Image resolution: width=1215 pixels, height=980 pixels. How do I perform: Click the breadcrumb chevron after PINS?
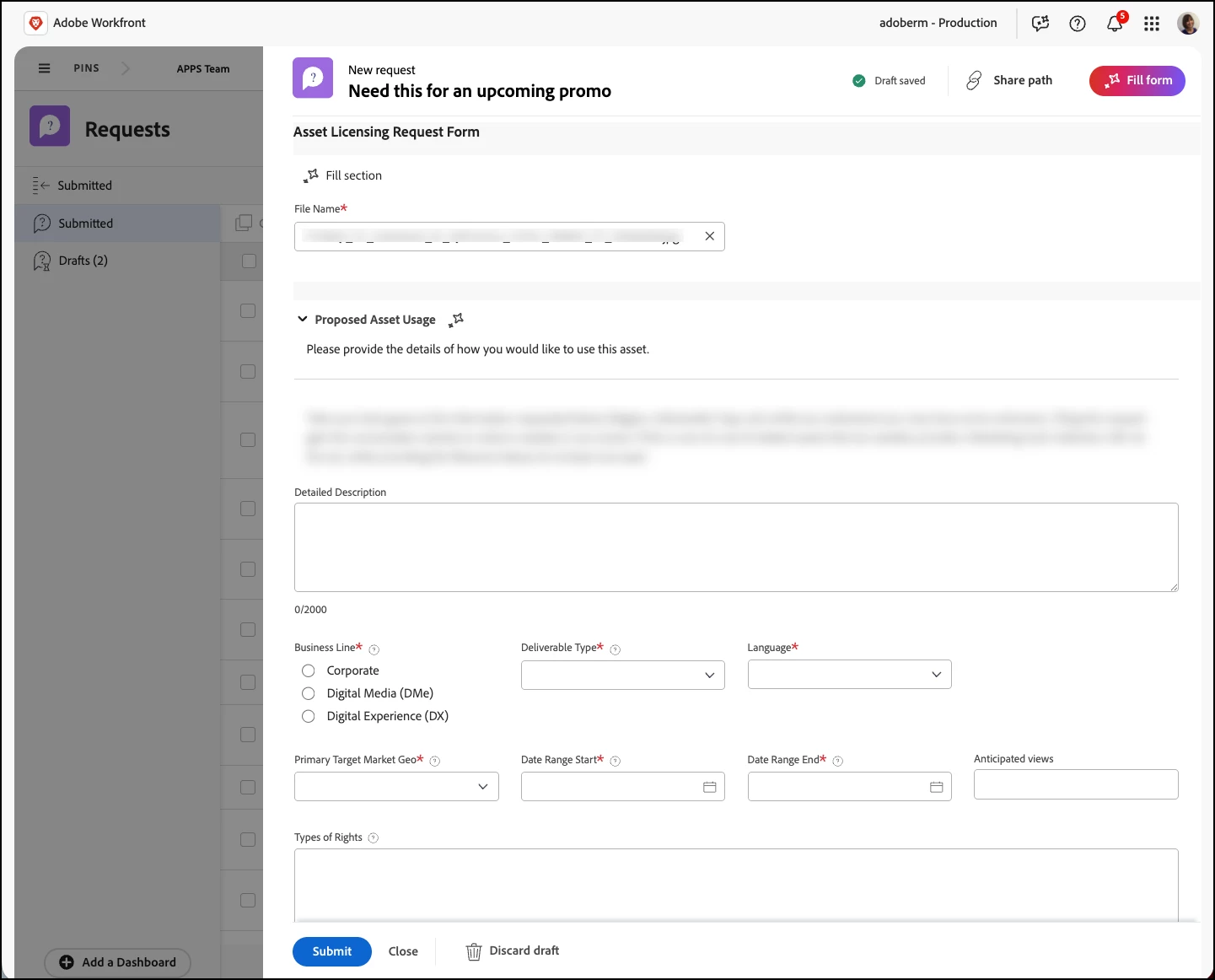coord(126,68)
